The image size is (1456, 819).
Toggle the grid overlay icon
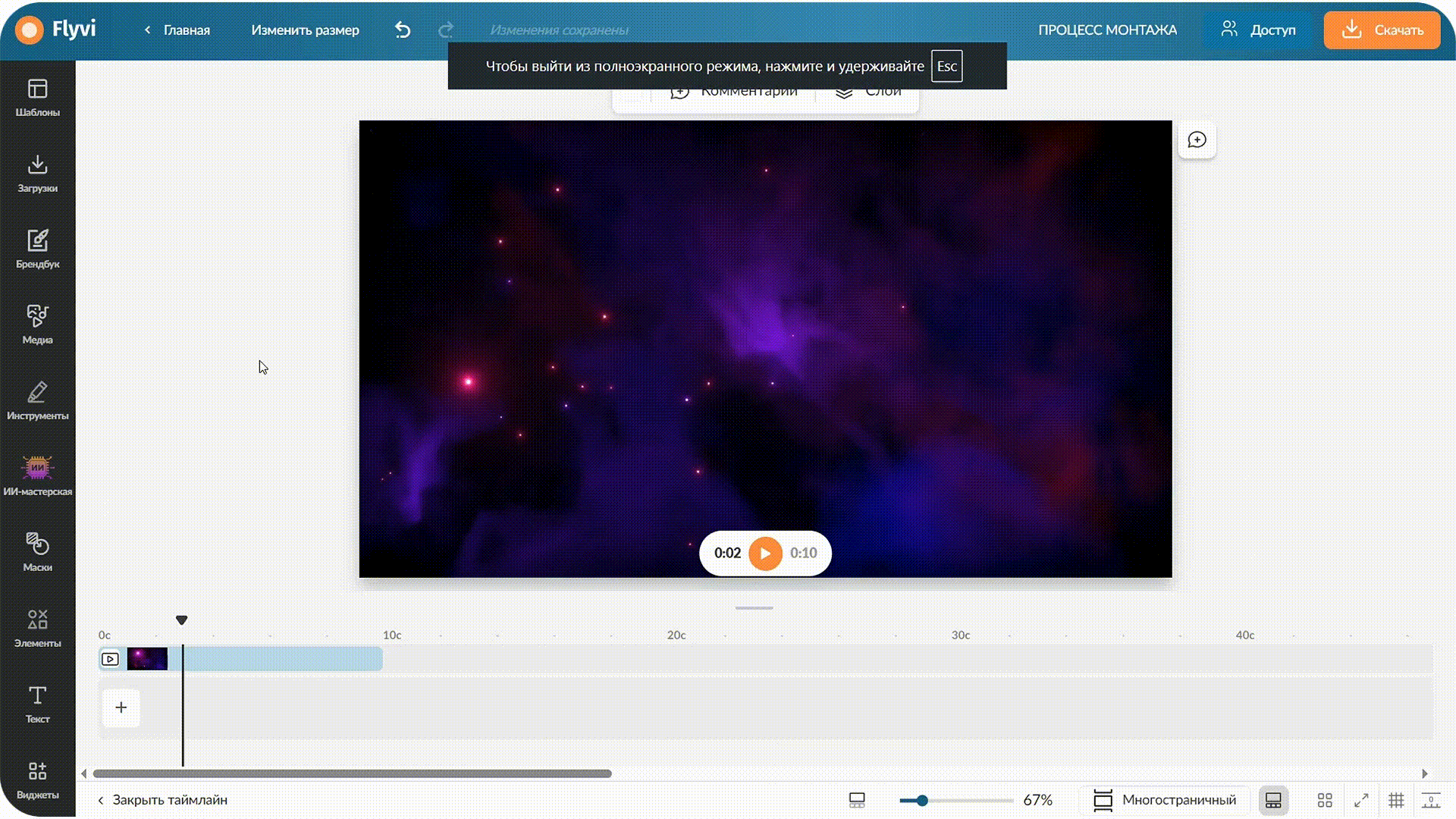(1396, 800)
